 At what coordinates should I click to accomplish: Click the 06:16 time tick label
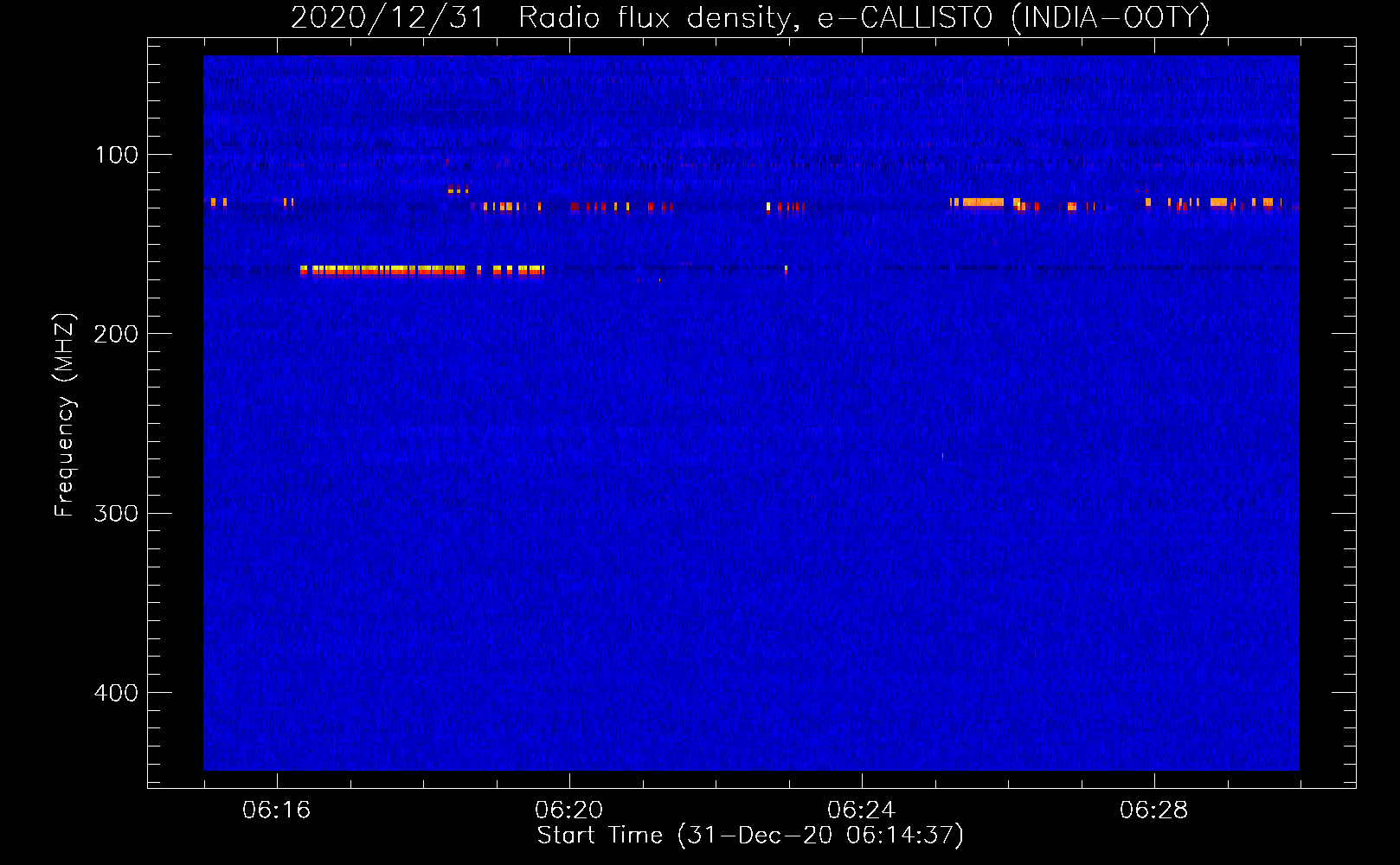coord(277,811)
